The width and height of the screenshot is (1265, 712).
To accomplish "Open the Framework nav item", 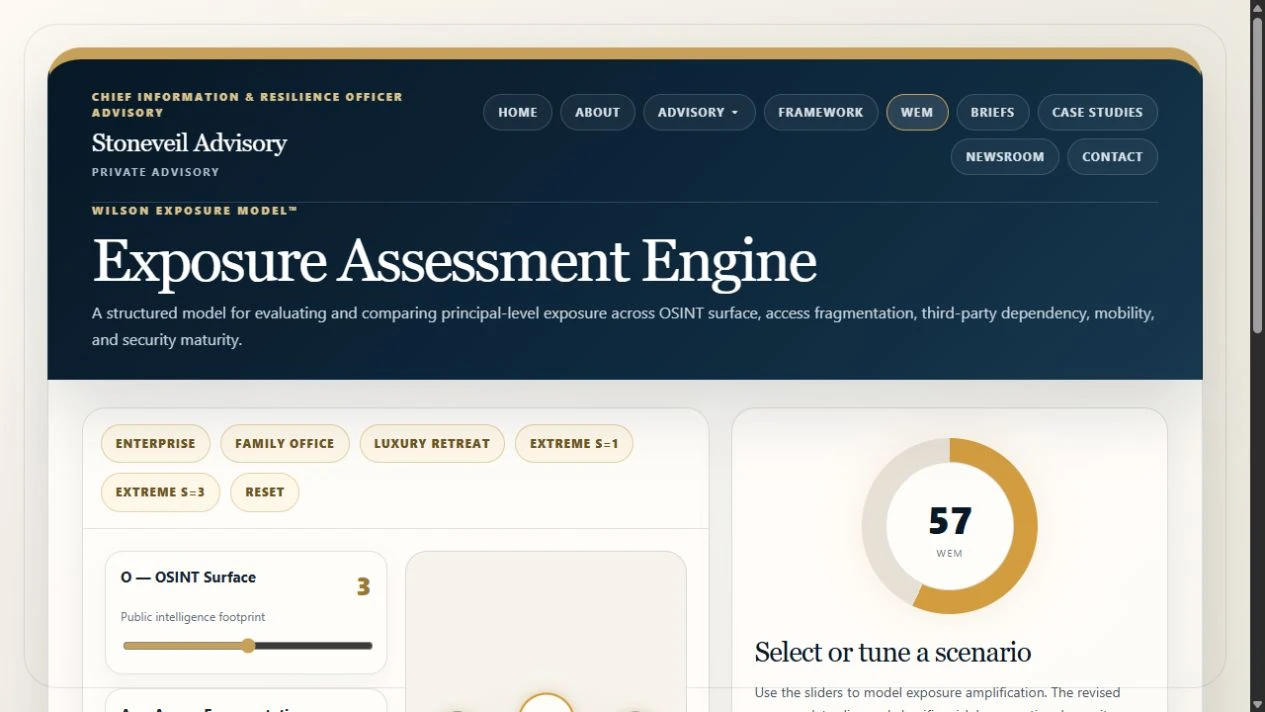I will (x=821, y=112).
